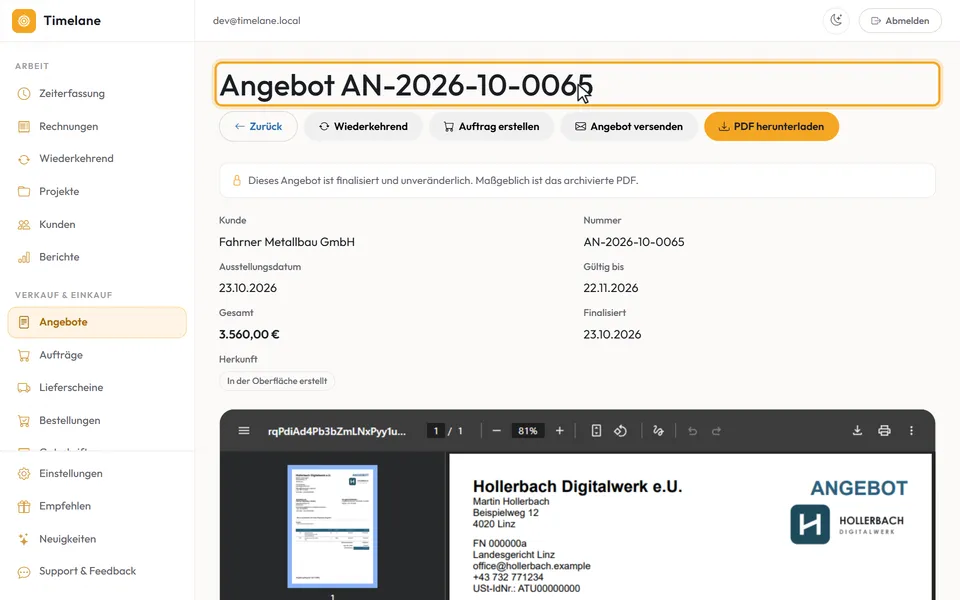Screen dimensions: 960x600
Task: Click the fit to page icon
Action: pyautogui.click(x=596, y=431)
